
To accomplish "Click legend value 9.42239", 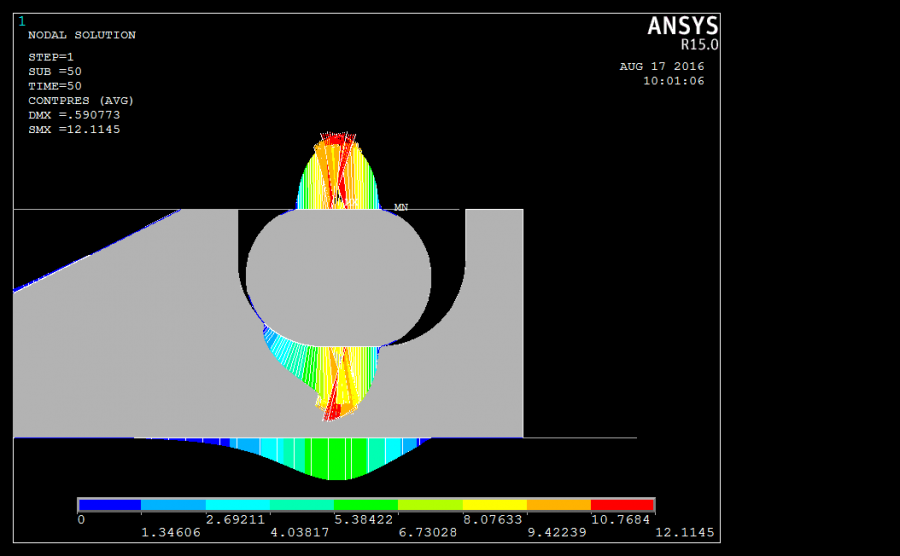I will [x=557, y=532].
